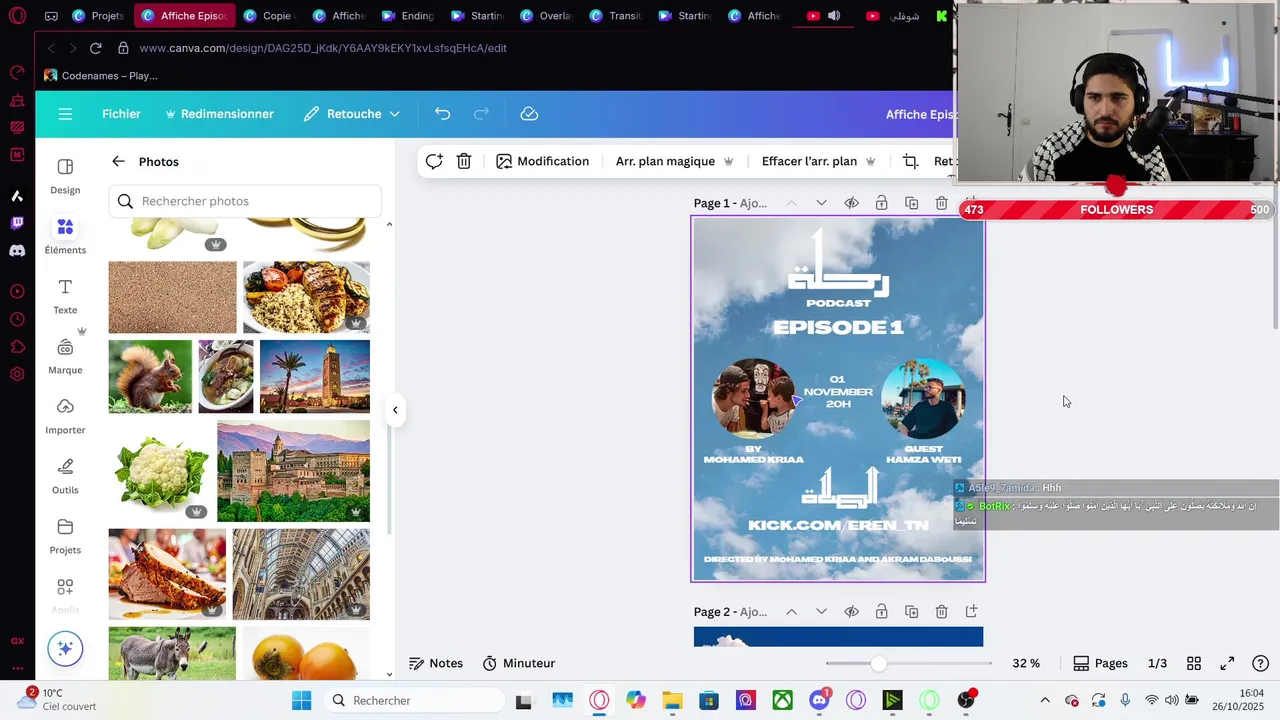Move Page 2 up with chevron
Screen dimensions: 1280x720
point(791,611)
